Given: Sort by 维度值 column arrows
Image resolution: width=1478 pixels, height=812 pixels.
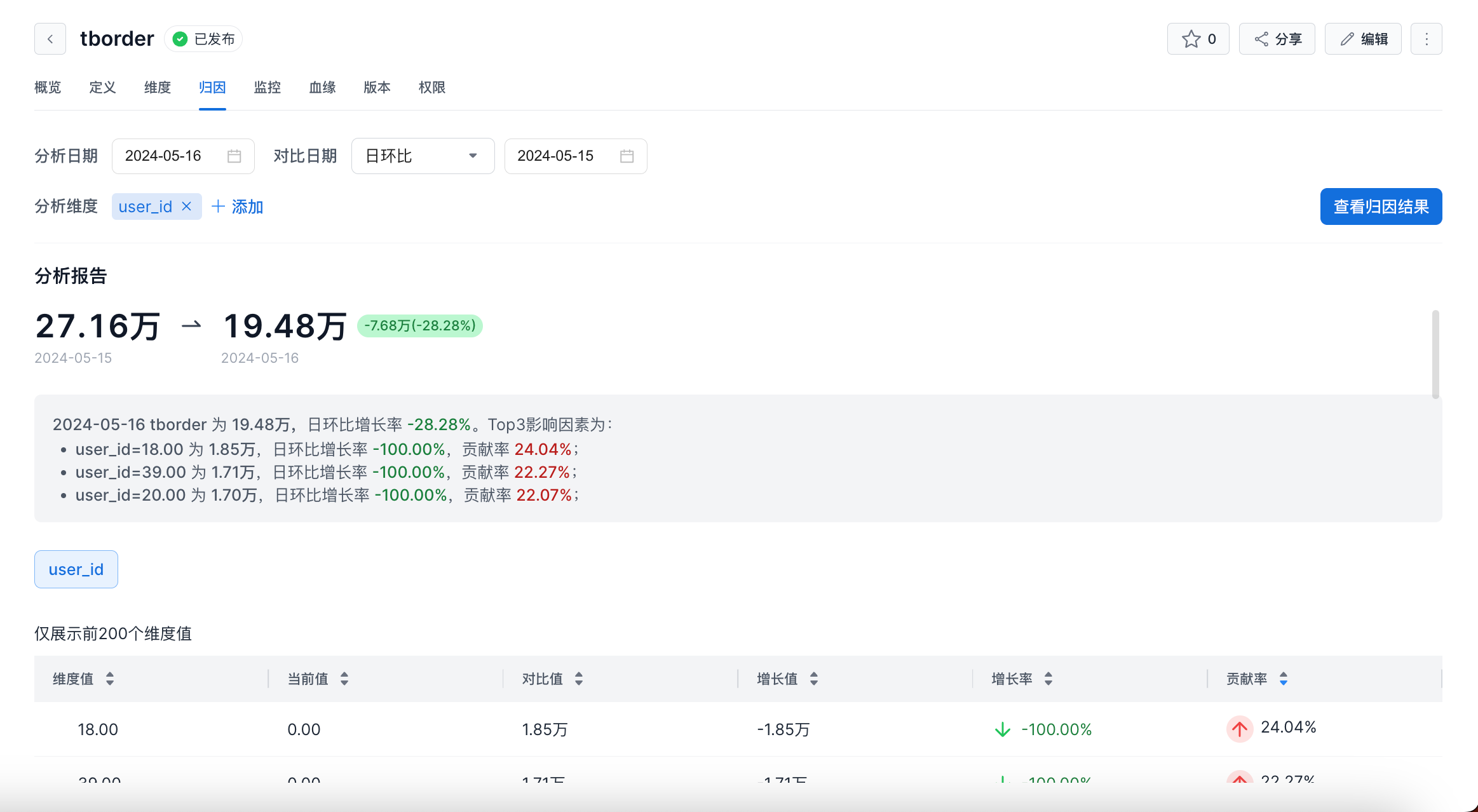Looking at the screenshot, I should point(110,679).
